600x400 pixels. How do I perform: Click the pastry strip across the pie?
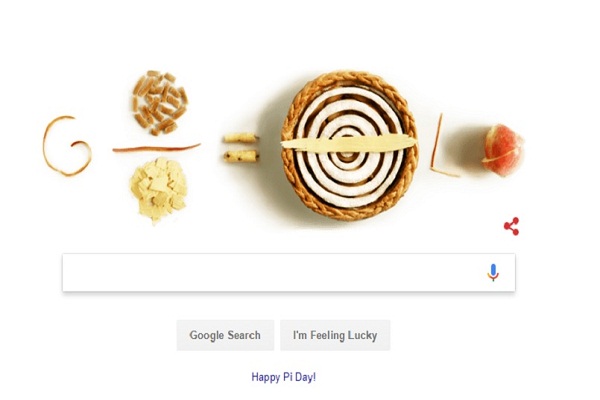pyautogui.click(x=347, y=143)
